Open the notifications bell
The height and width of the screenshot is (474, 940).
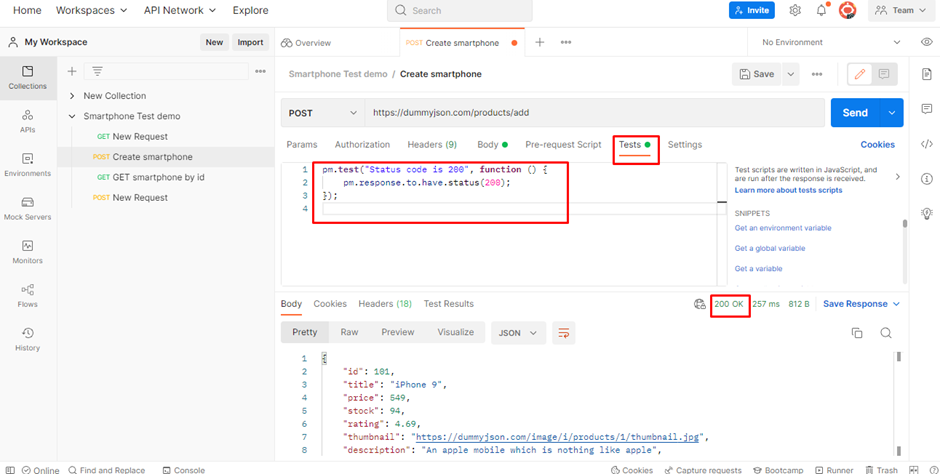821,10
